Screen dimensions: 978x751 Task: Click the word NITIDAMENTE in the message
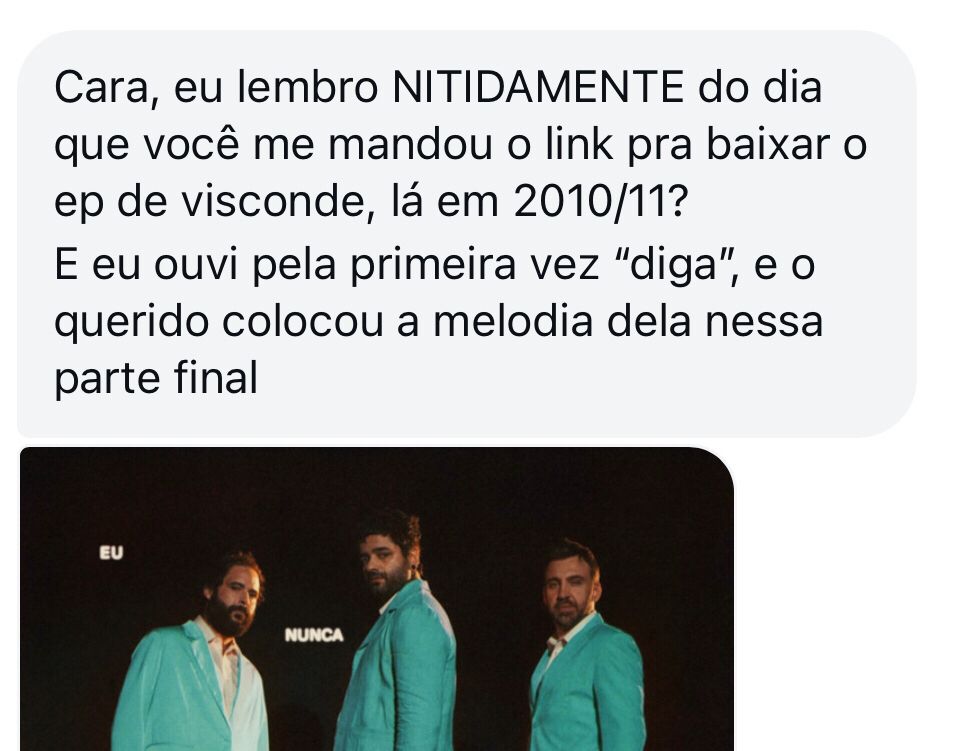pos(538,87)
